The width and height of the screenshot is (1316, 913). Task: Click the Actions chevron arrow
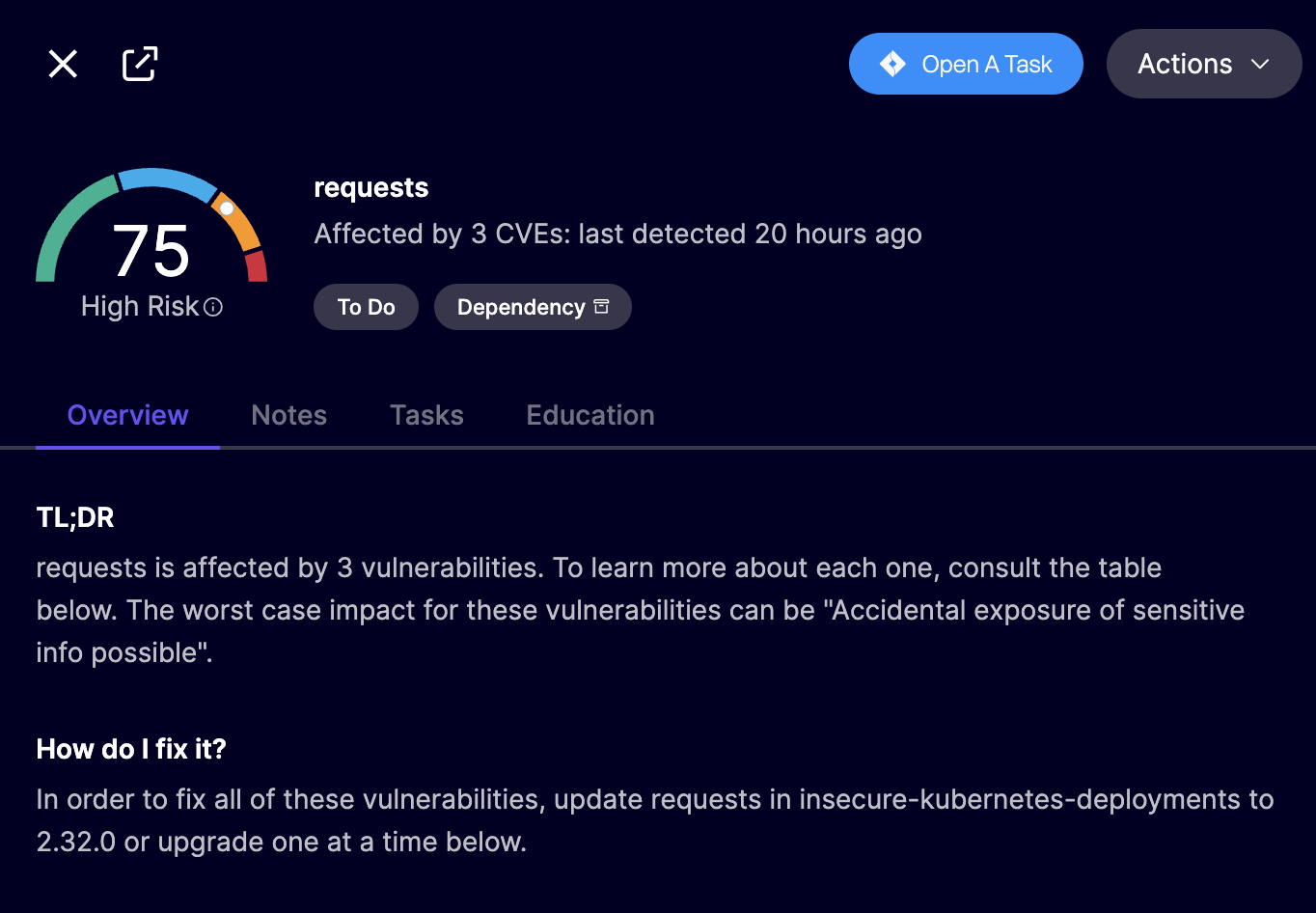click(1260, 65)
